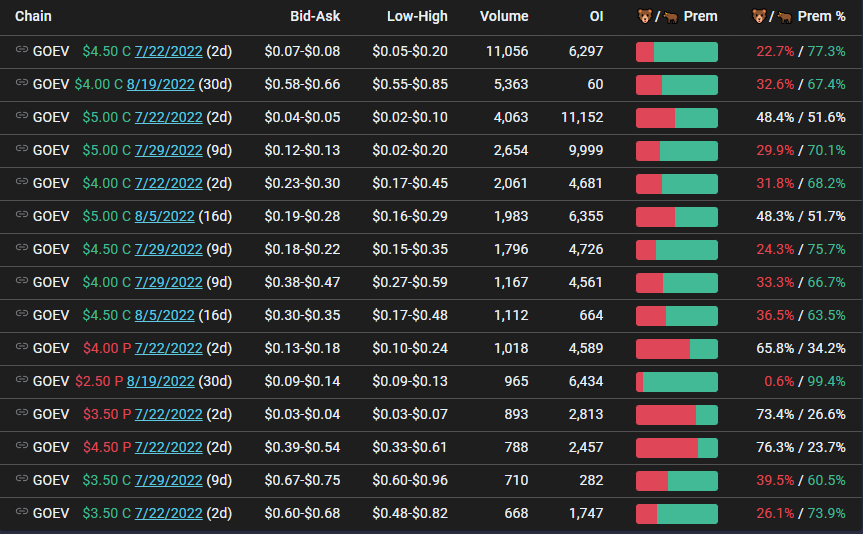Click premium percent 39.5% / 60.5%
Screen dimensions: 863x534
click(x=801, y=481)
